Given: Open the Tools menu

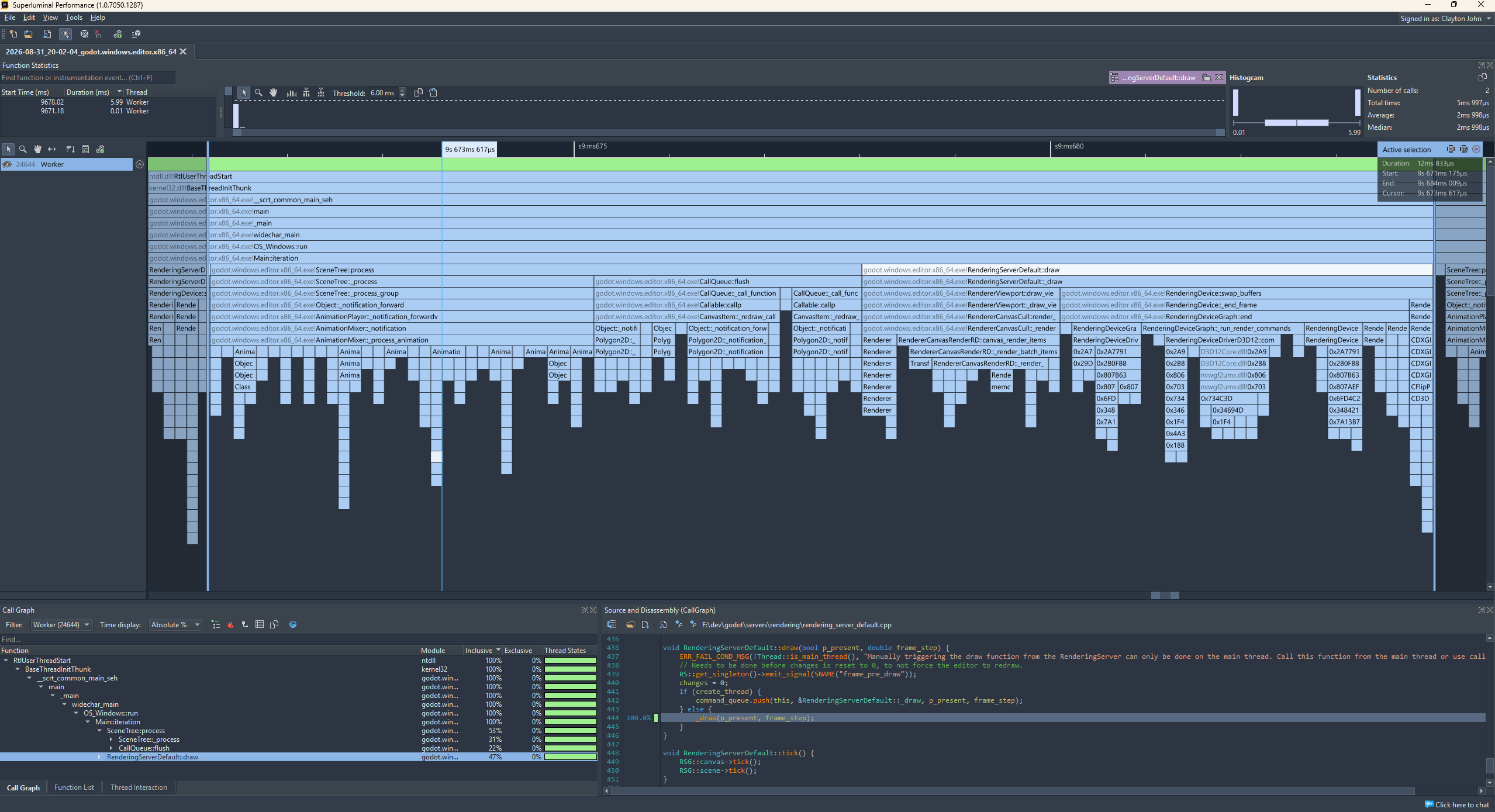Looking at the screenshot, I should point(74,18).
